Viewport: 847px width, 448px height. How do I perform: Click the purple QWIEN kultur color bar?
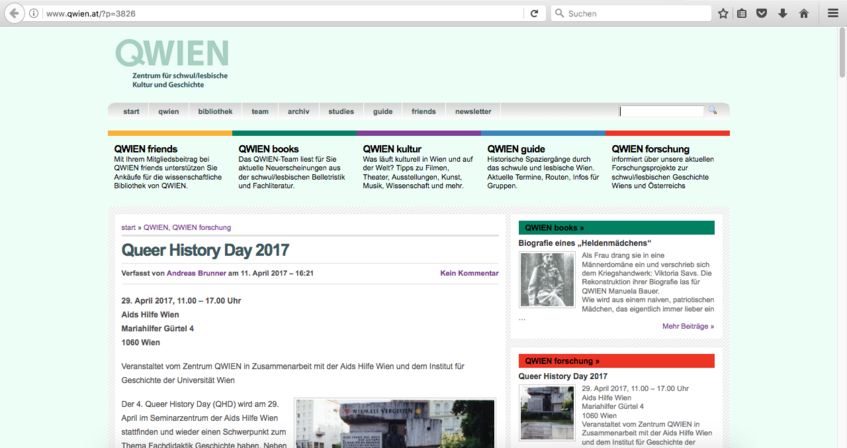click(x=419, y=133)
